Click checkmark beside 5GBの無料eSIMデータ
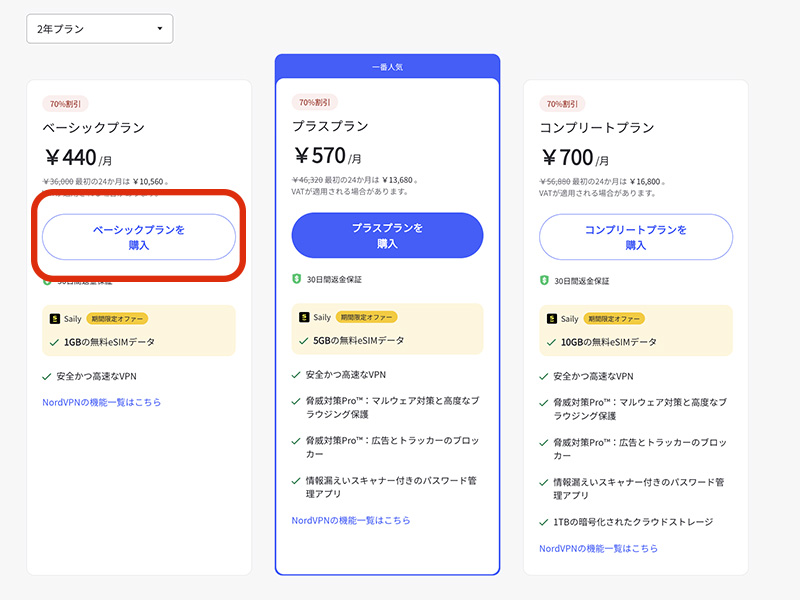800x600 pixels. [304, 341]
